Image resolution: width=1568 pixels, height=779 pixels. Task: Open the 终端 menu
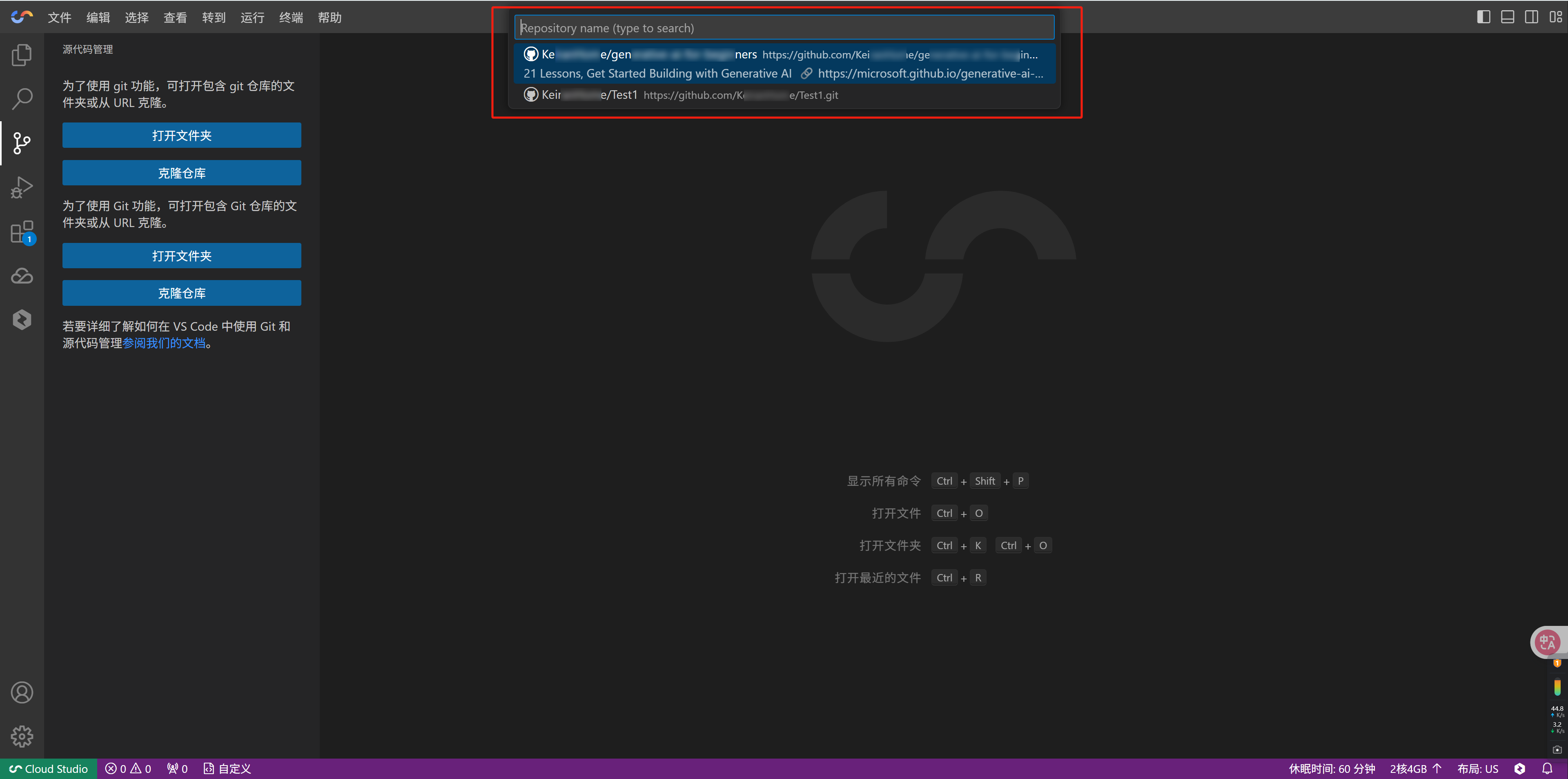[291, 18]
